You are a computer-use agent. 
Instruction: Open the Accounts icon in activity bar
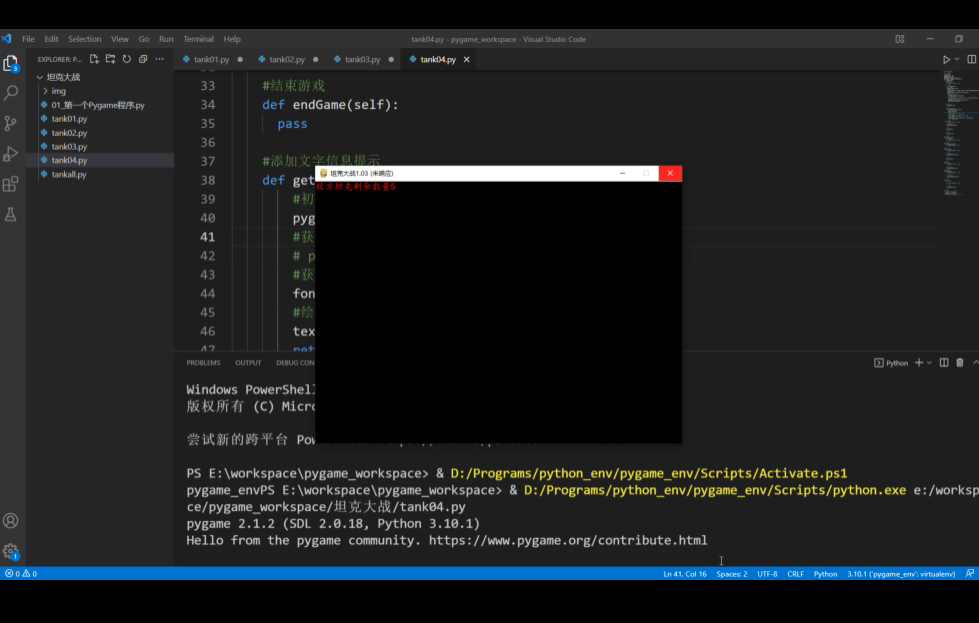coord(11,521)
